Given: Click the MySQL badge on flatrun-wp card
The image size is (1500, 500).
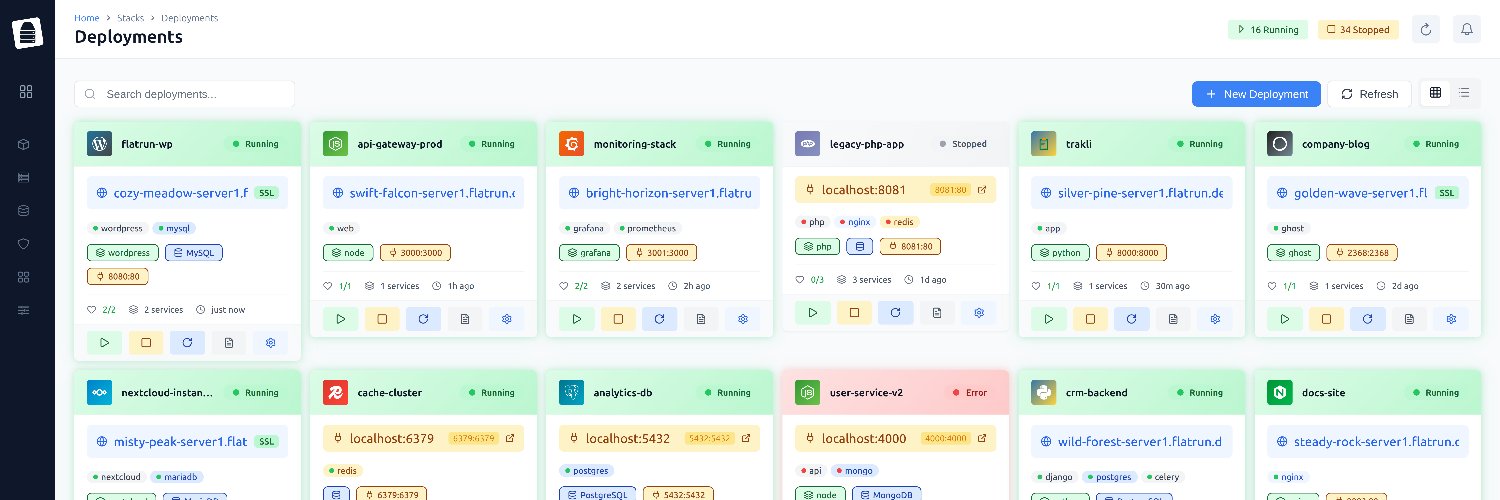Looking at the screenshot, I should (x=194, y=252).
